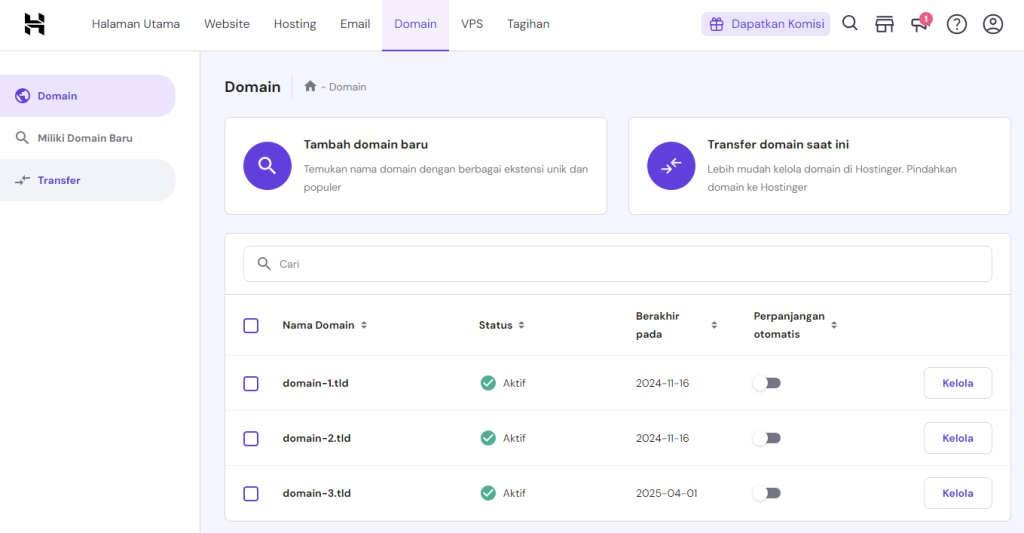Sort by Perpanjangan otomatis column arrows
1024x533 pixels.
tap(834, 325)
